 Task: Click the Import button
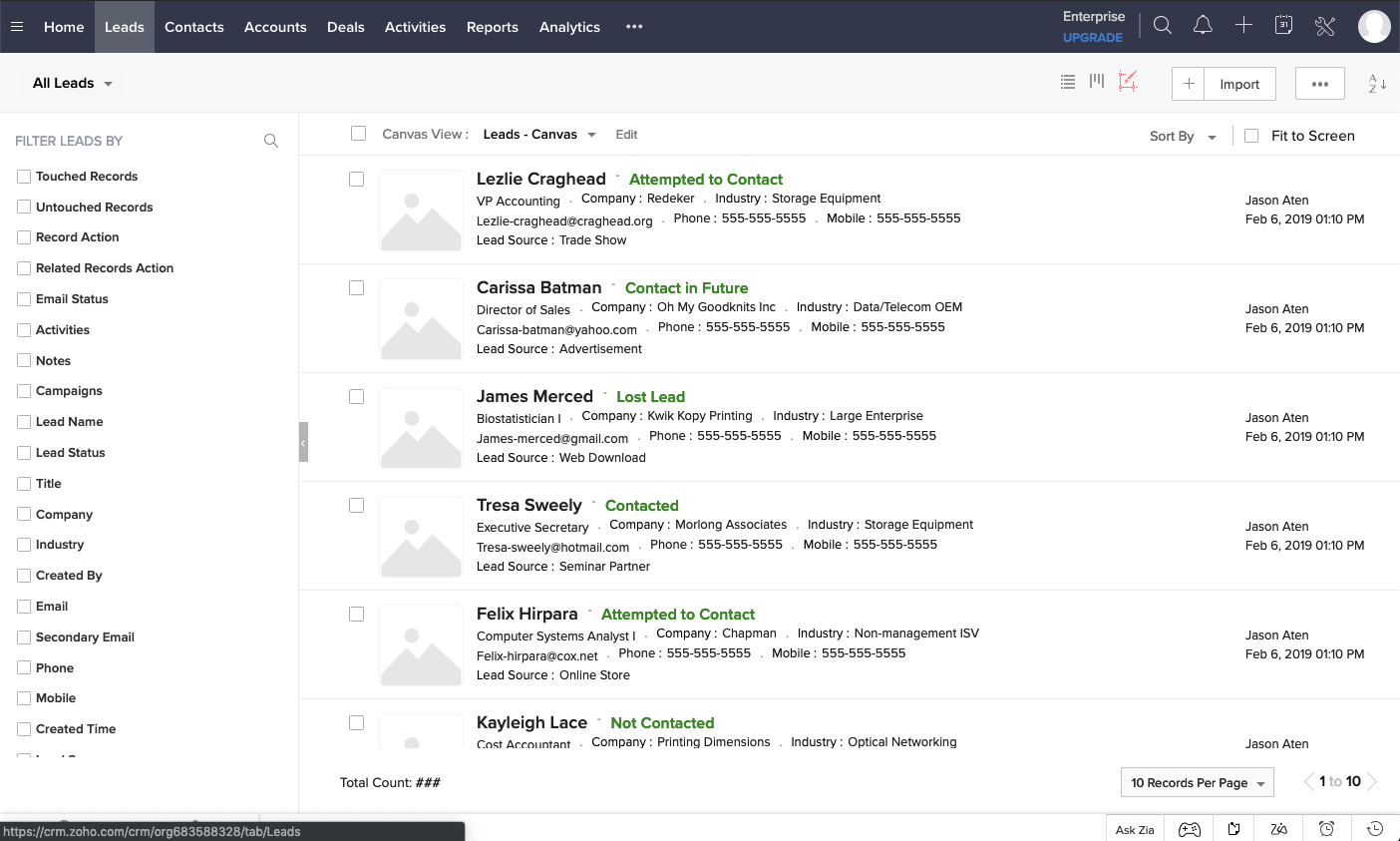click(x=1239, y=84)
